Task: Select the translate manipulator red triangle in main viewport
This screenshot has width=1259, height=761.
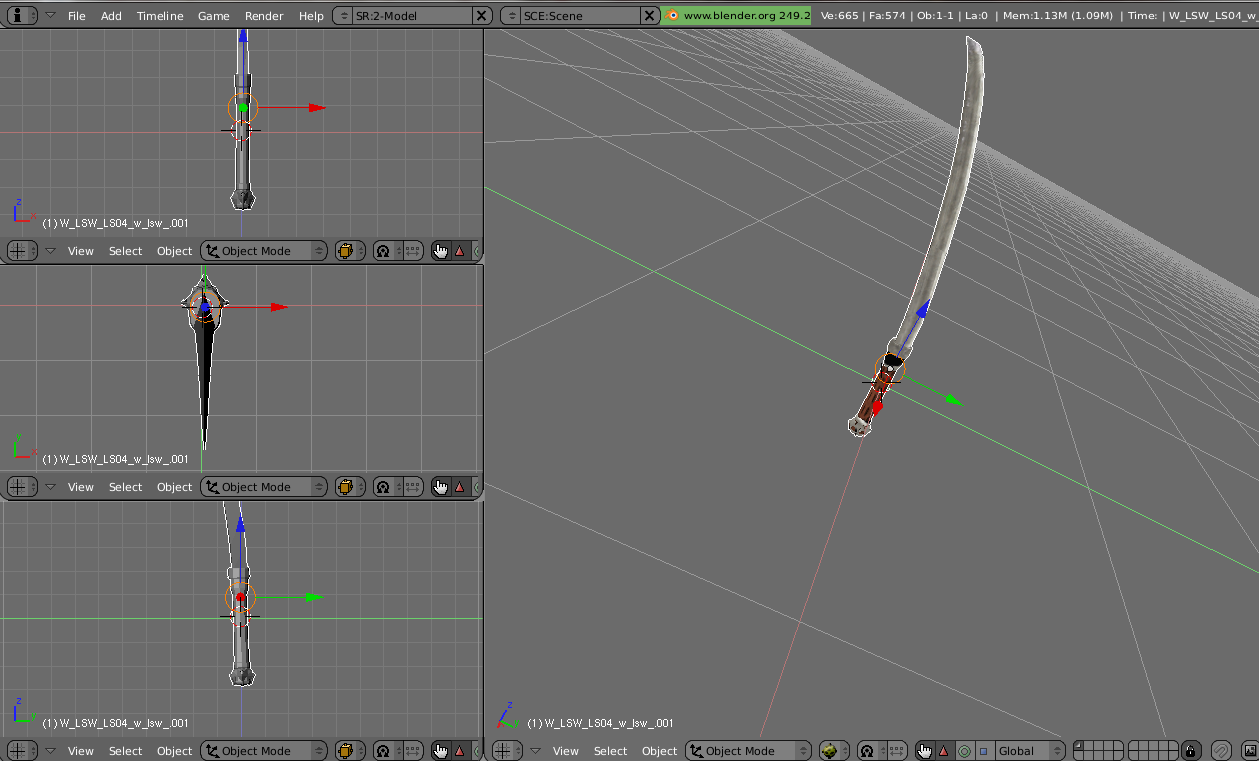Action: point(943,751)
